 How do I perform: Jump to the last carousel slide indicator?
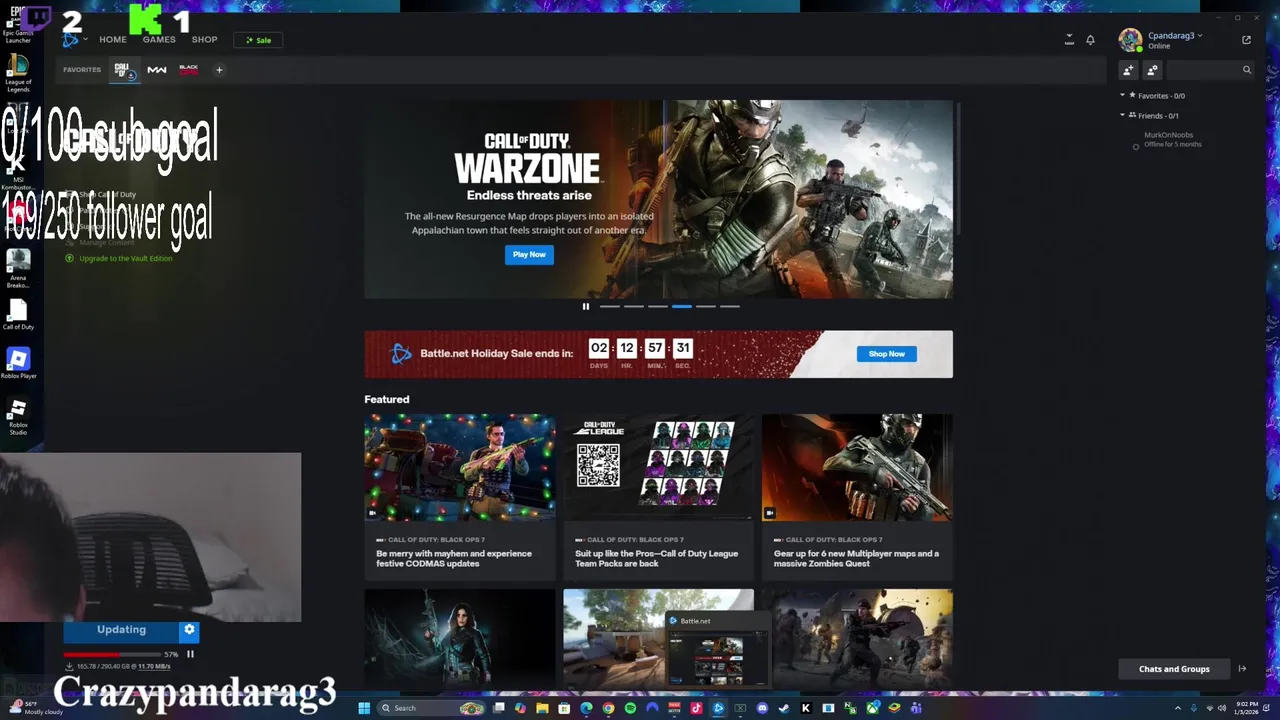[730, 307]
